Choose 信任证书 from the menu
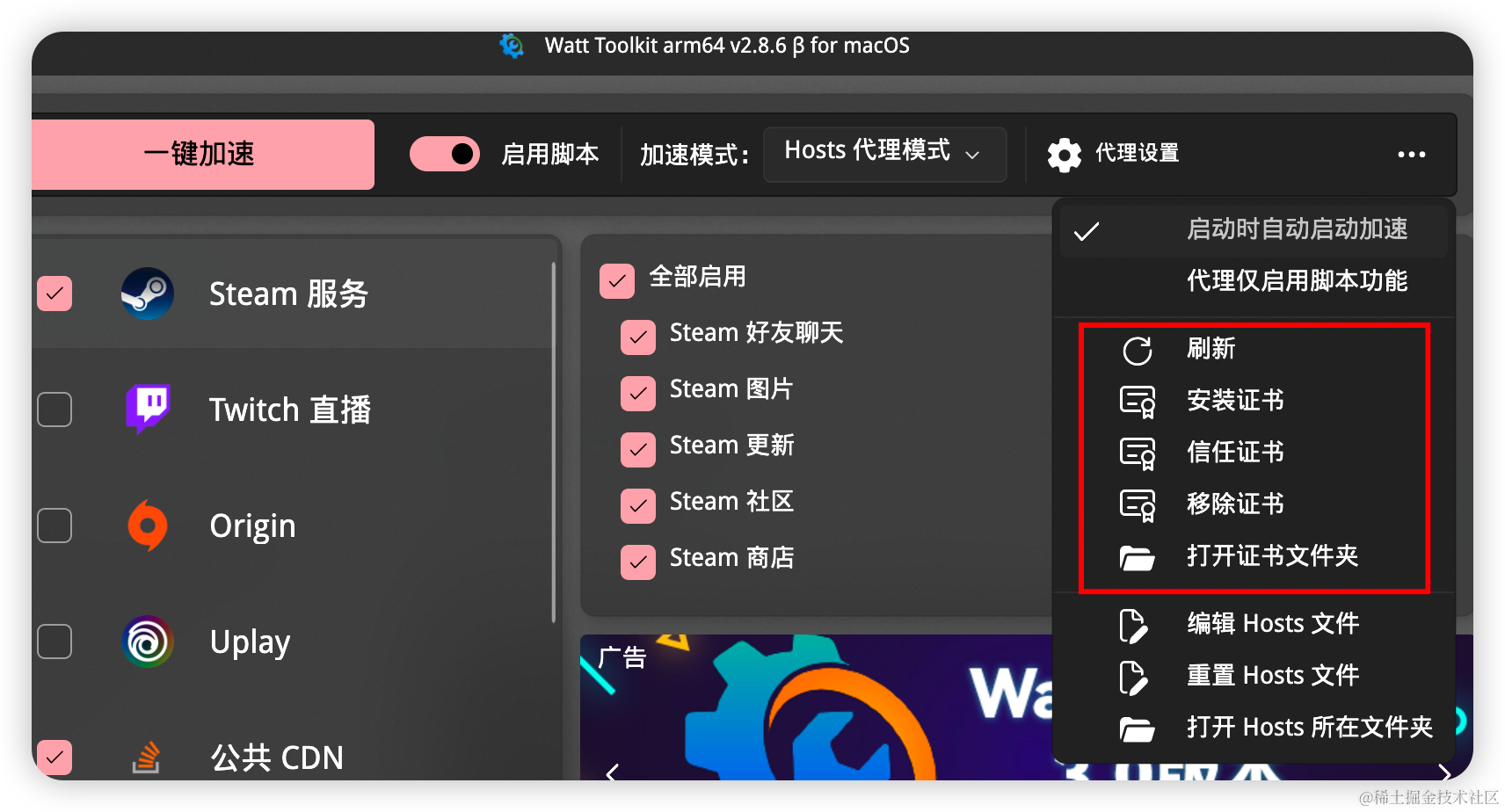 pyautogui.click(x=1254, y=453)
